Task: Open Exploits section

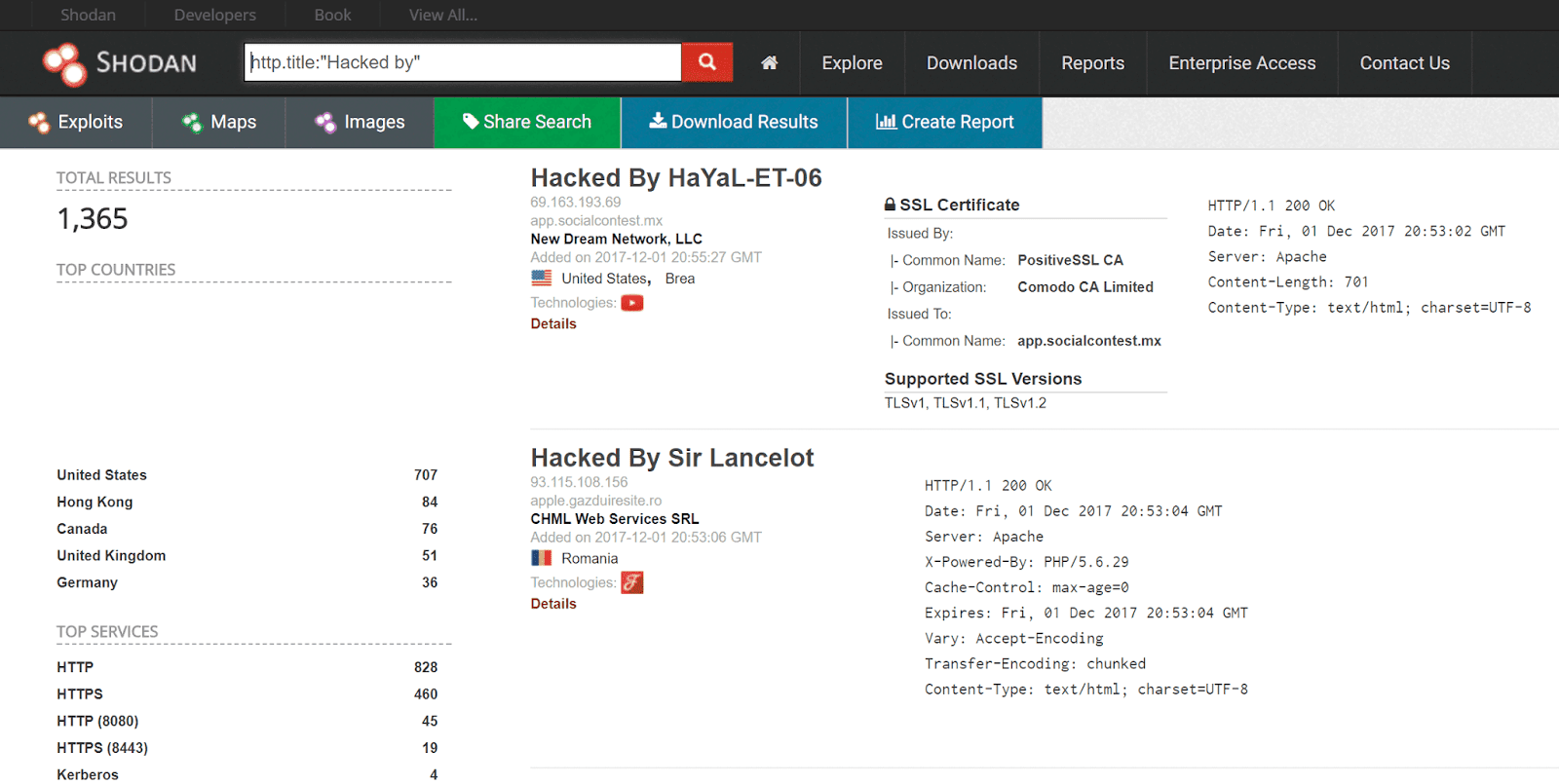Action: (x=76, y=122)
